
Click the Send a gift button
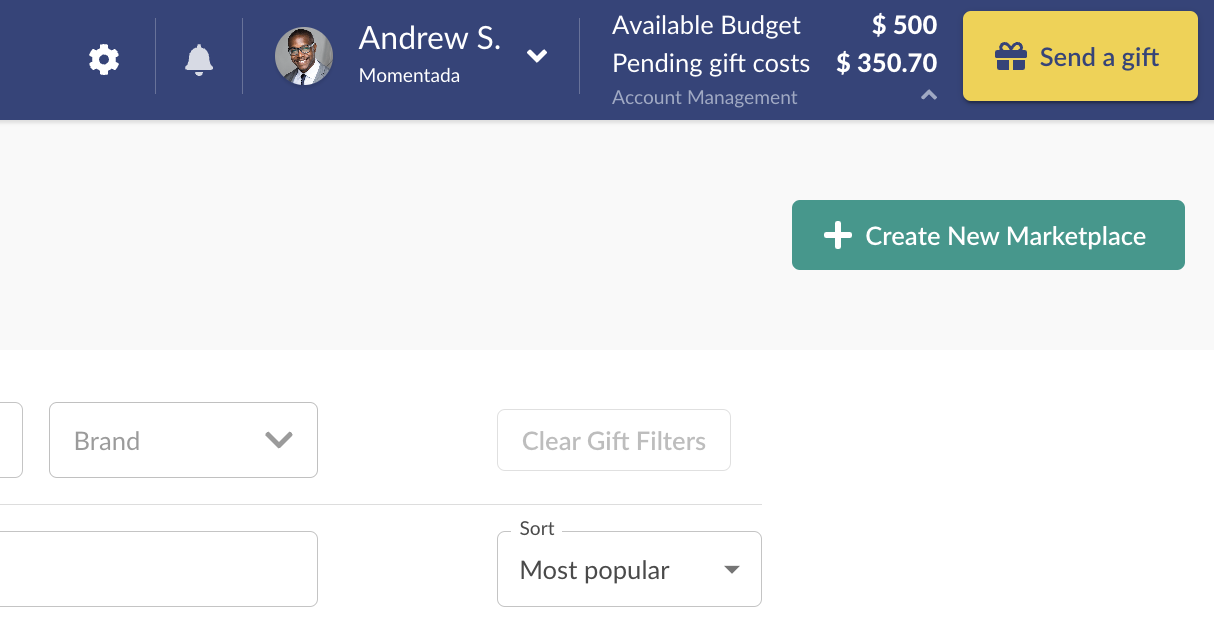tap(1080, 56)
